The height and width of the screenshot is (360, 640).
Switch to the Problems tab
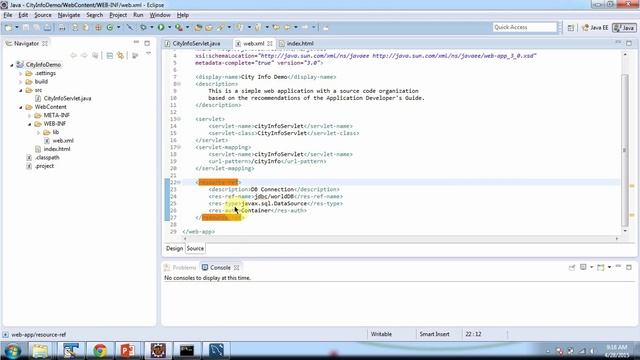coord(180,268)
